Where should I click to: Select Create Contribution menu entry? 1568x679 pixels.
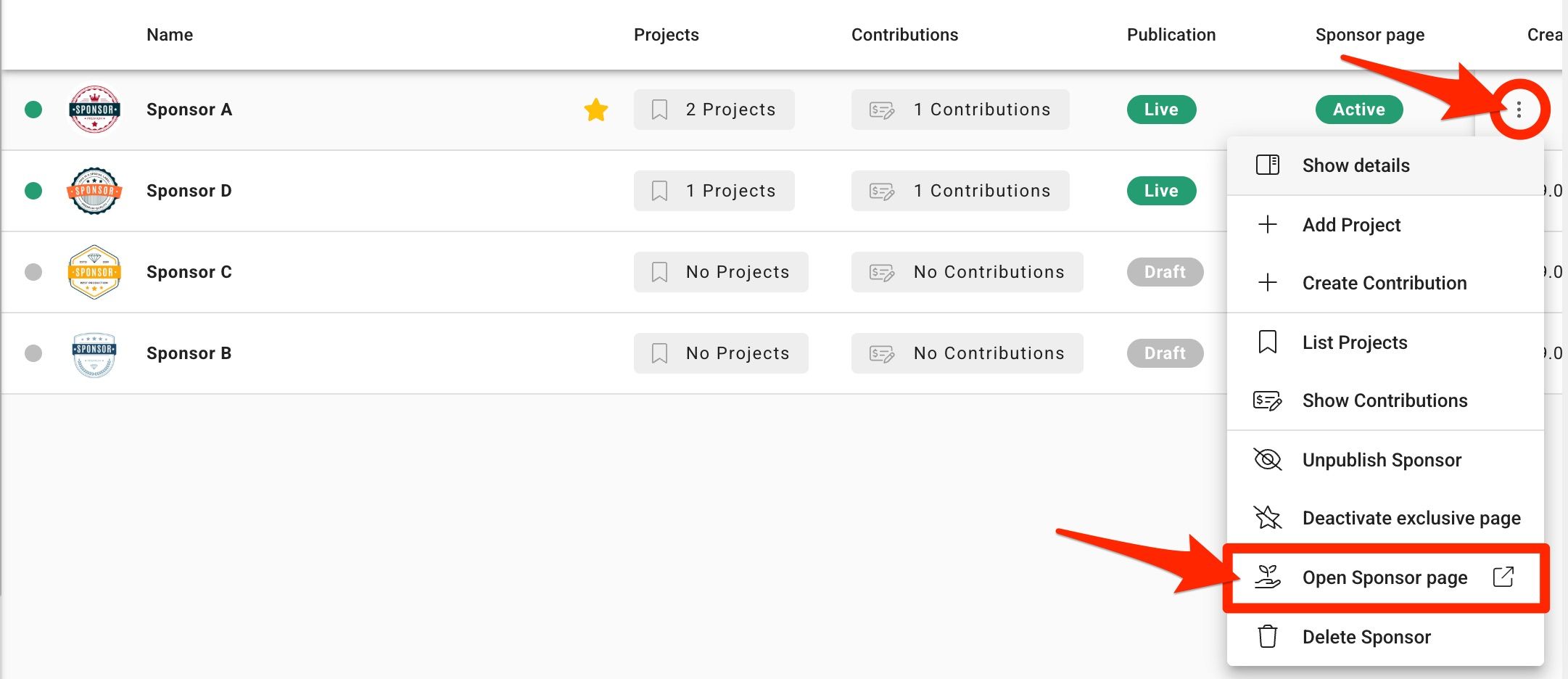click(1385, 283)
